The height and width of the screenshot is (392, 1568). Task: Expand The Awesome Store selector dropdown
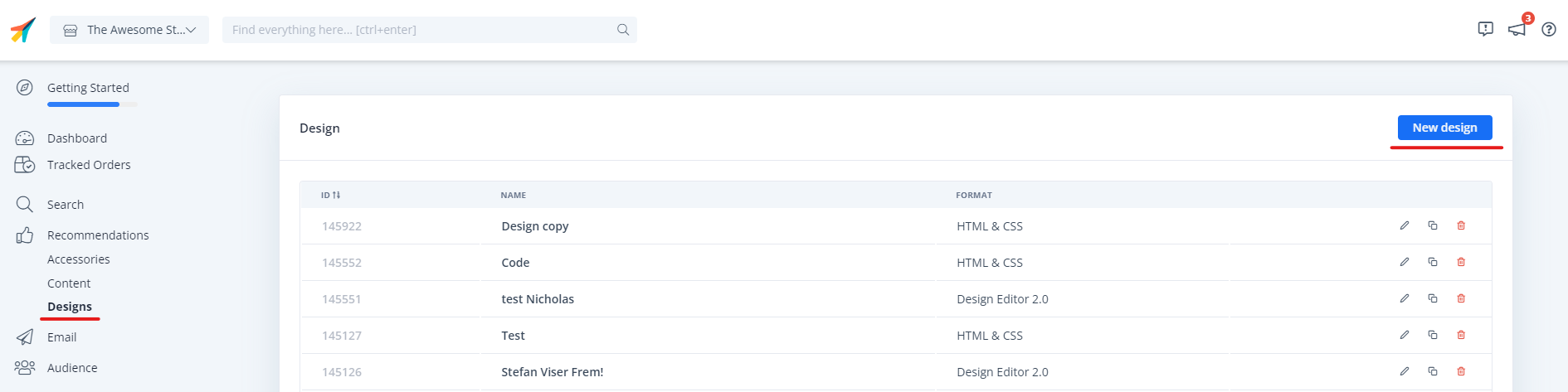point(129,30)
